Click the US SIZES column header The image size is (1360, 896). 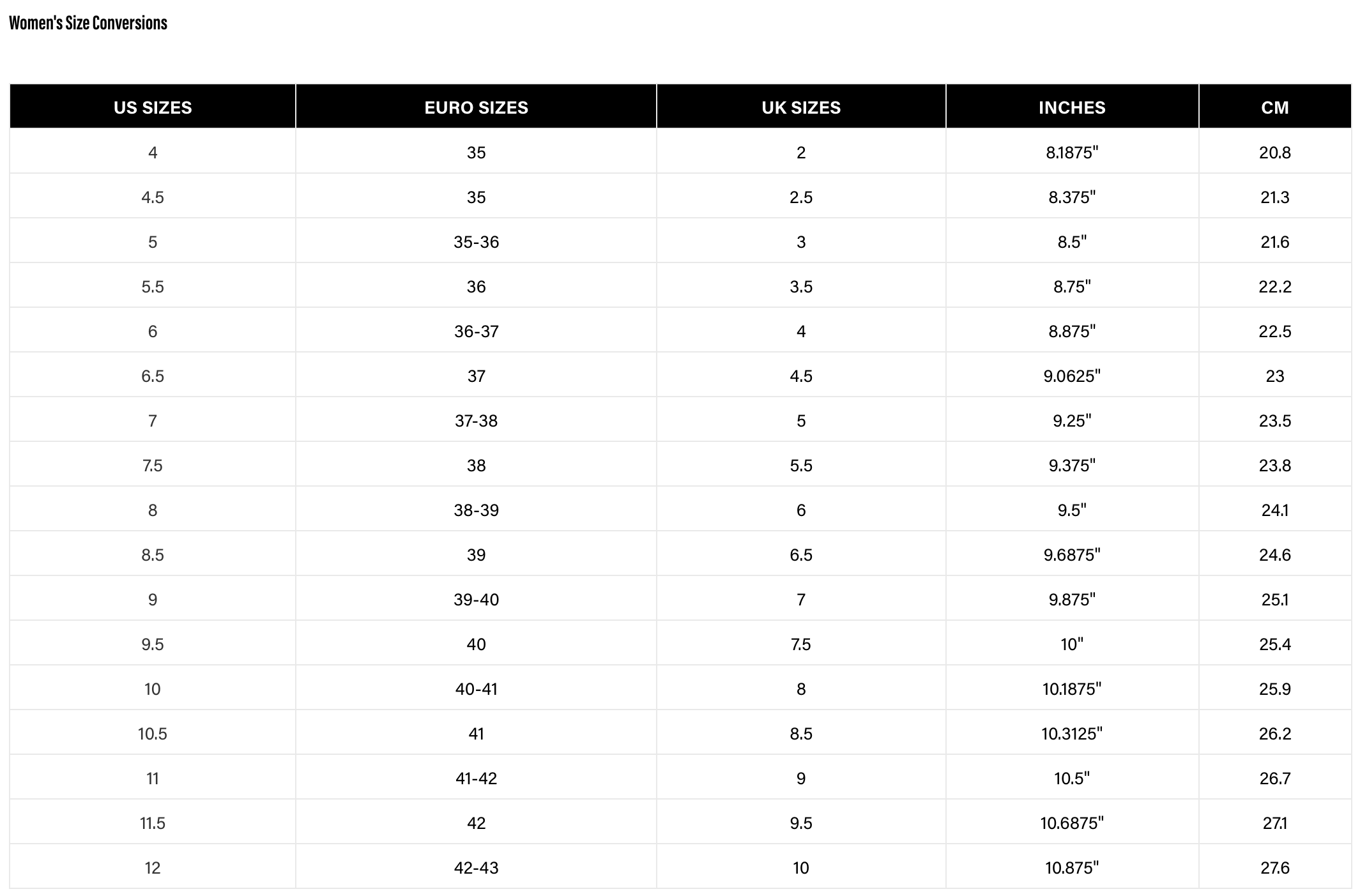(153, 107)
